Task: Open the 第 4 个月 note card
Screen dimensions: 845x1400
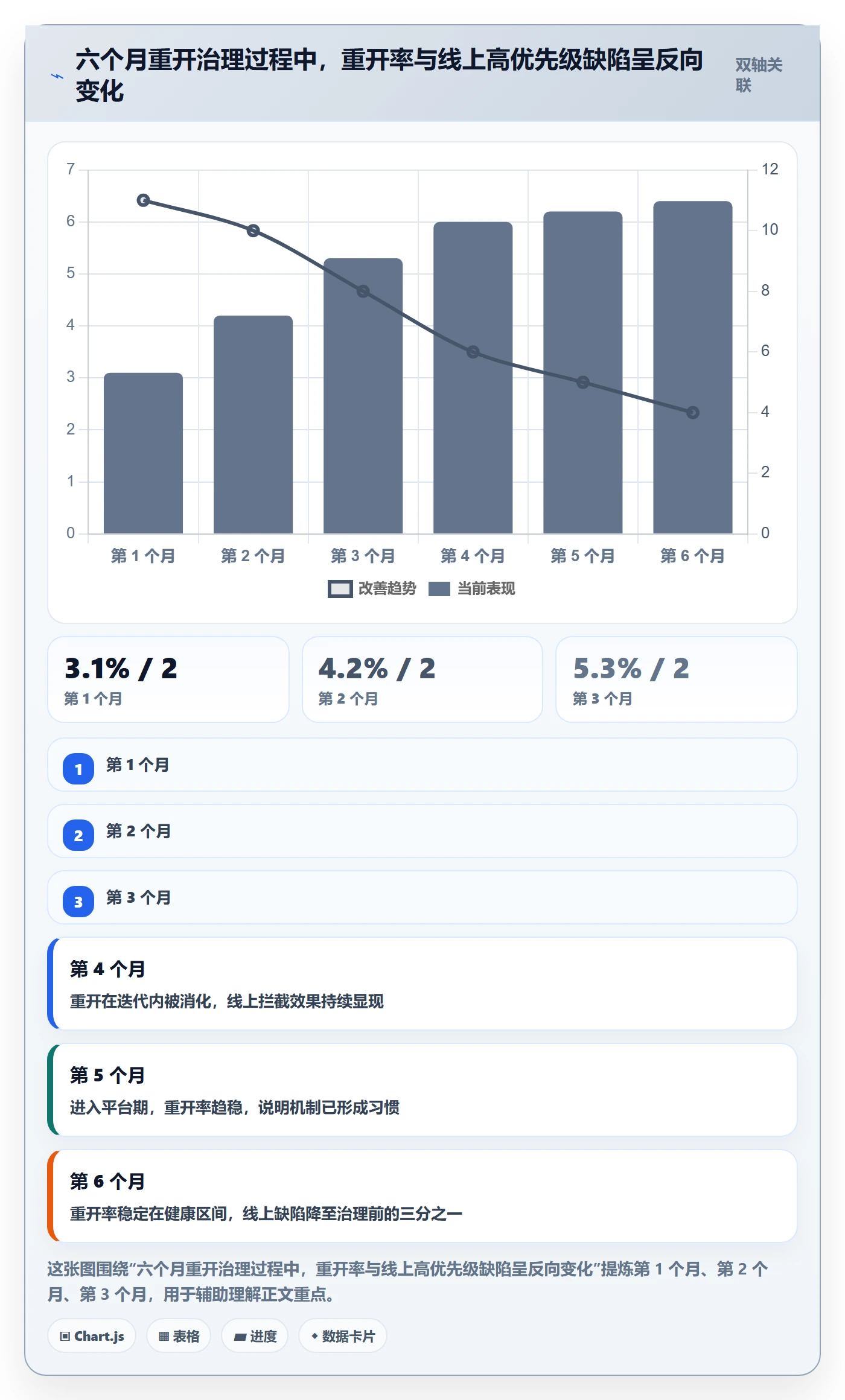Action: [x=422, y=984]
